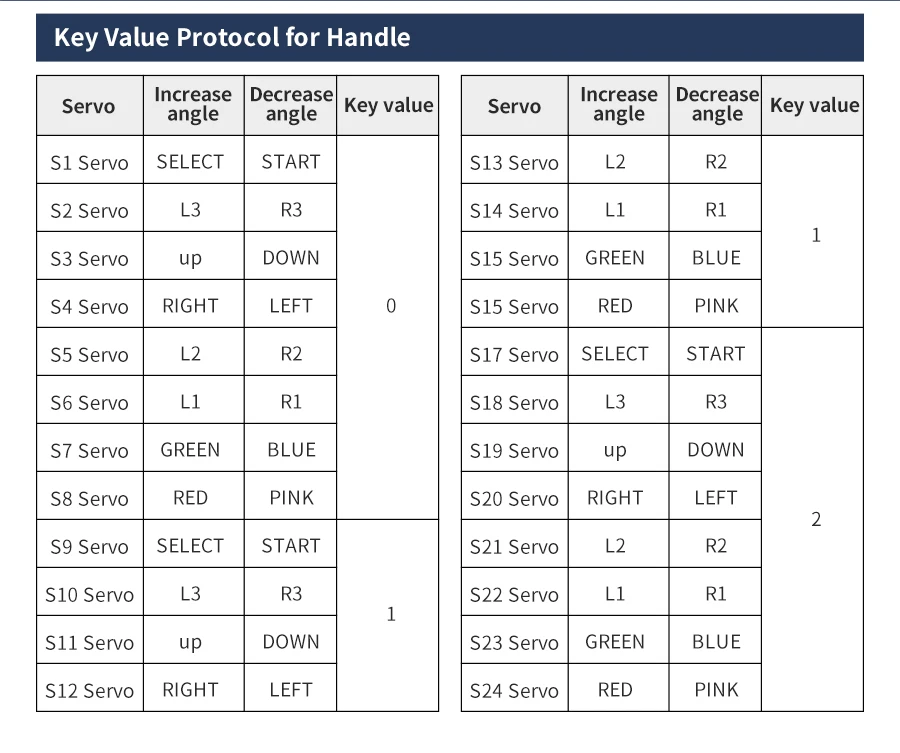
Task: Click the S24 Servo row label
Action: [514, 690]
